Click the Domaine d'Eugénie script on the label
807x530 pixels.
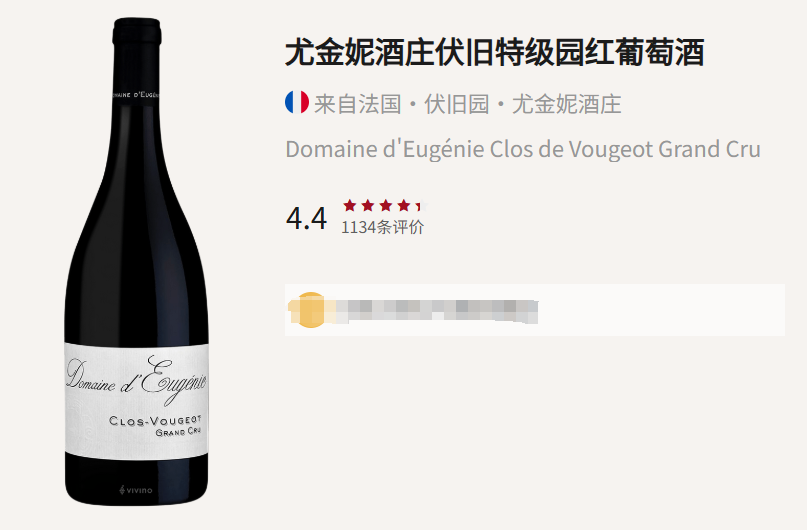coord(136,380)
